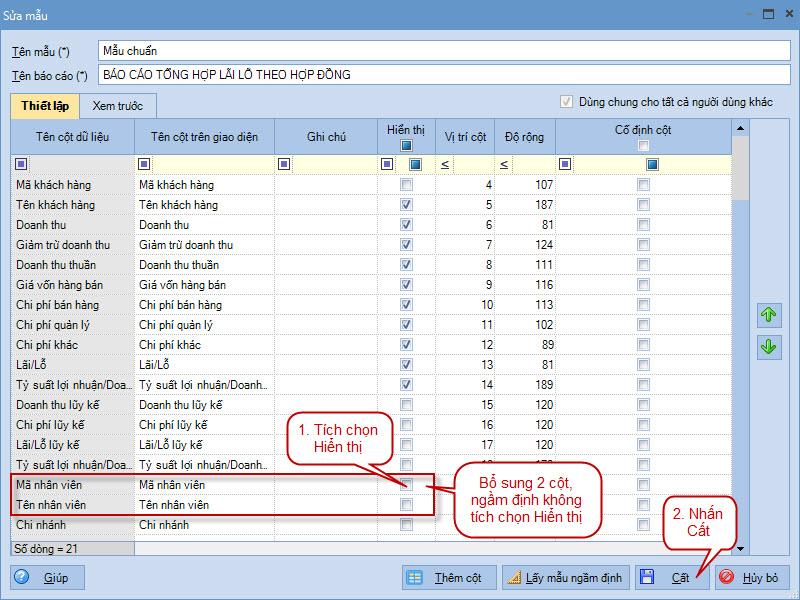Viewport: 800px width, 600px height.
Task: Click the green move-down arrow button
Action: click(769, 347)
